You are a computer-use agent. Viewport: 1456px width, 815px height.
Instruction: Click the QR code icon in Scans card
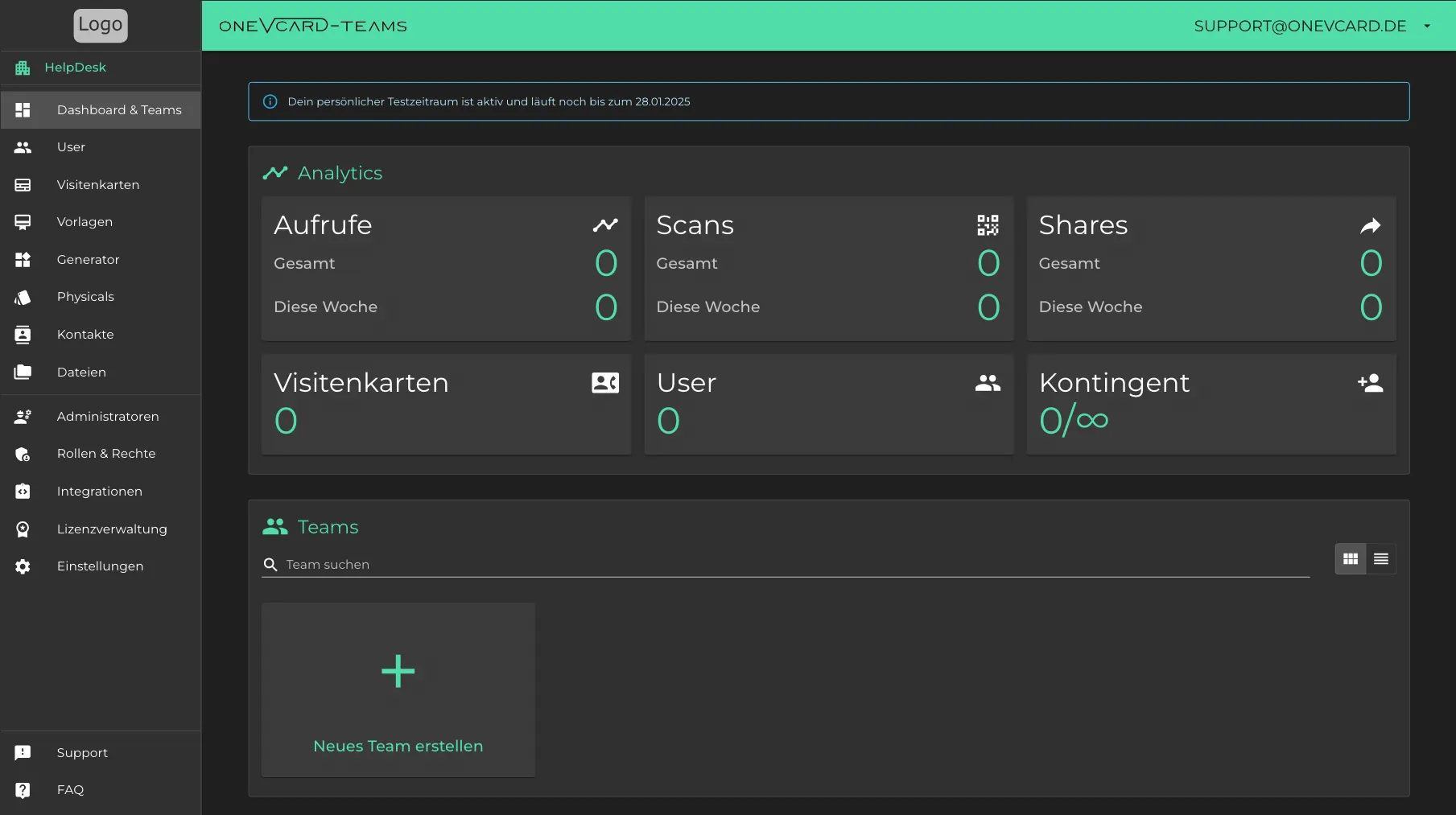pos(988,225)
